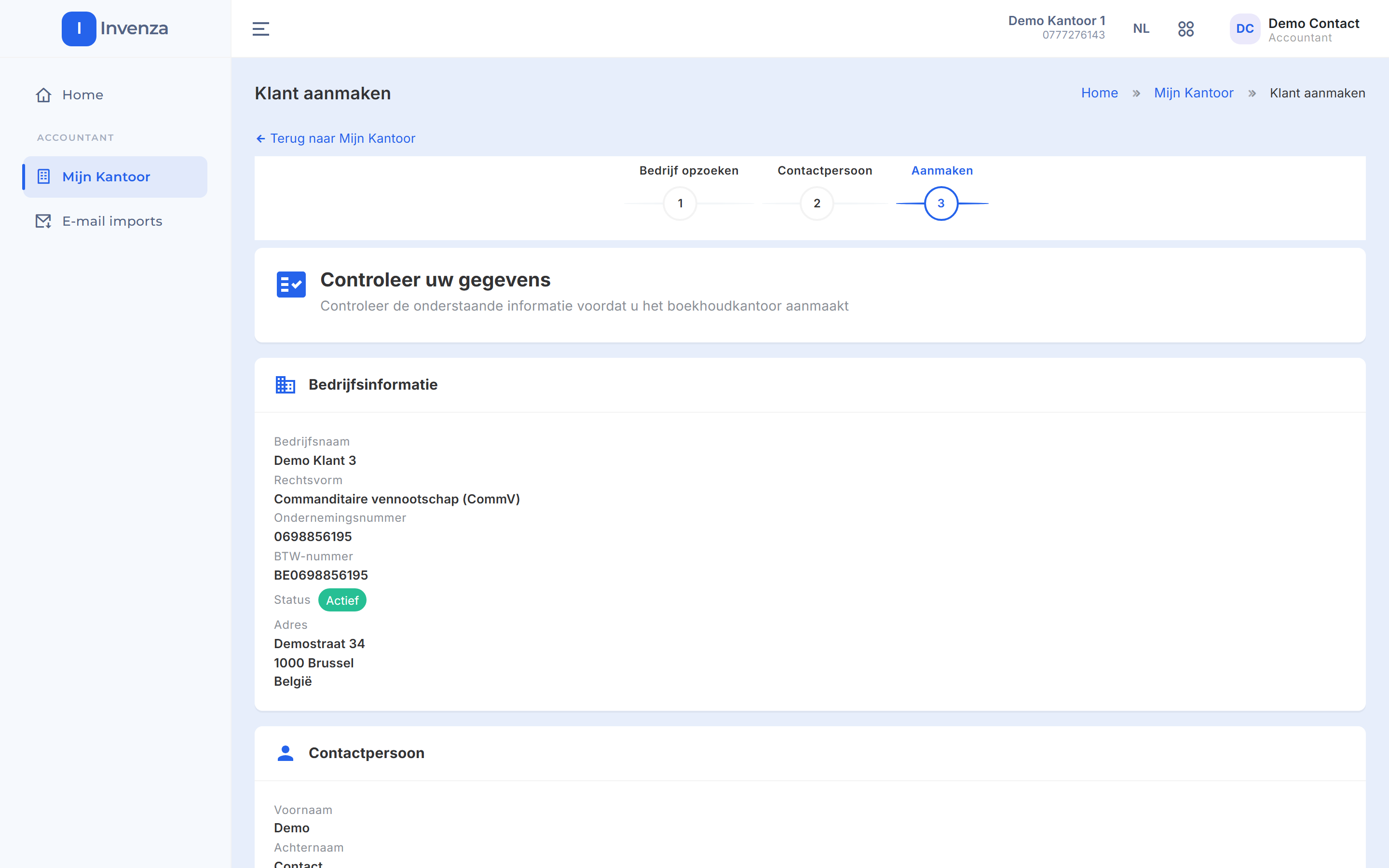Go to step 2 Contactpersoon
The image size is (1389, 868).
(817, 203)
